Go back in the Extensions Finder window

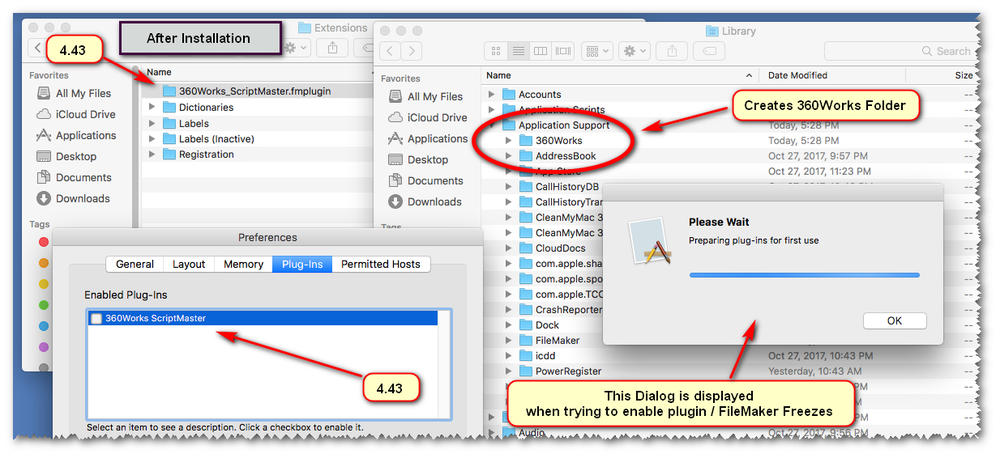[x=38, y=48]
